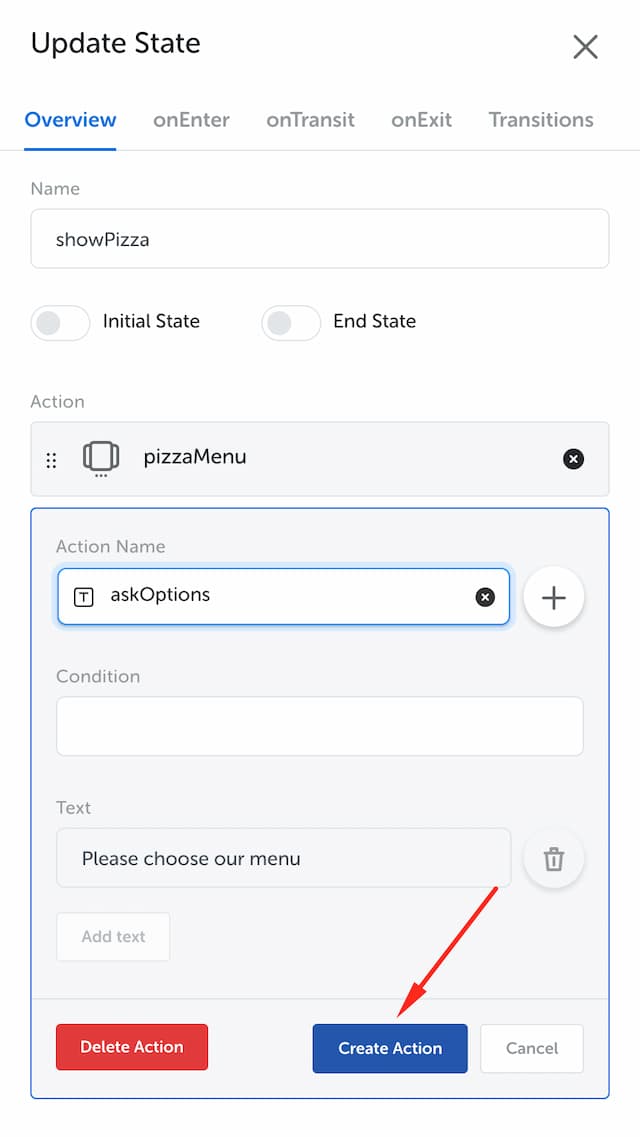Click the carousel icon next to pizzaMenu
640x1137 pixels.
click(101, 458)
